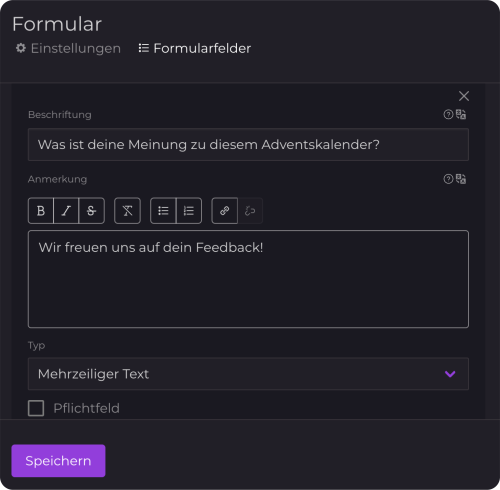
Task: Insert link icon in editor toolbar
Action: coord(224,211)
